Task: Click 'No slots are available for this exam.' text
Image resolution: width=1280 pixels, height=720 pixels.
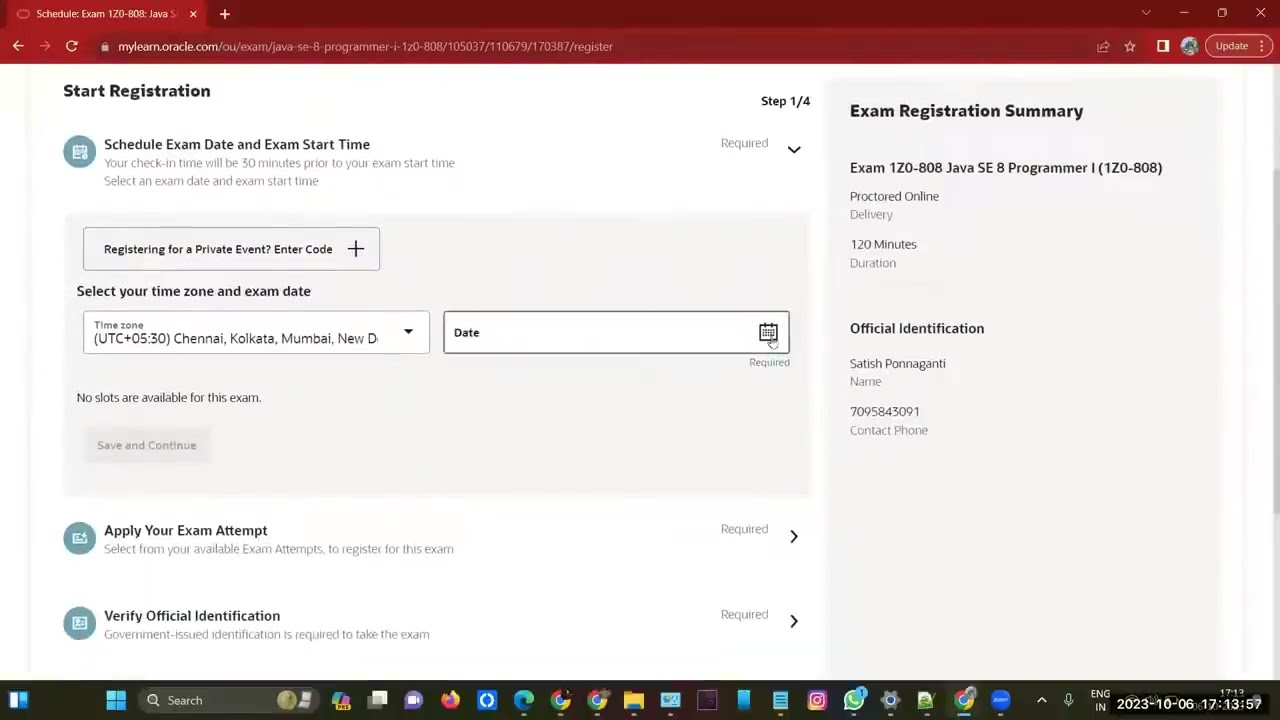Action: coord(169,397)
